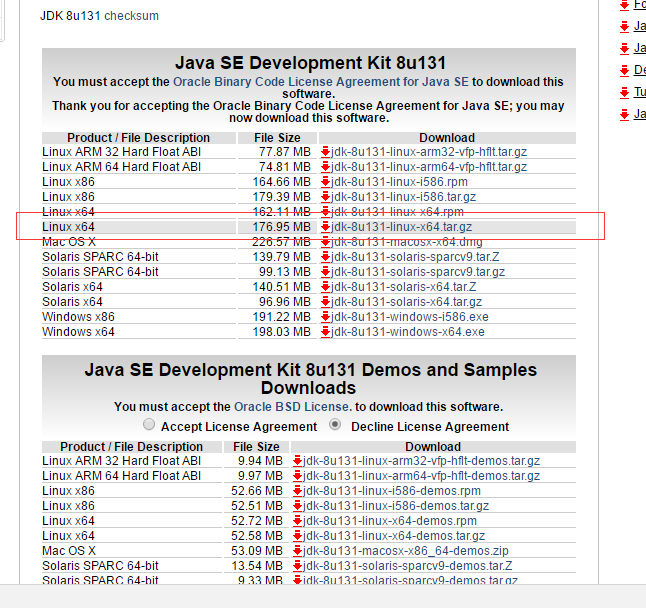Download jdk-8u131-windows-x64.exe file link
Viewport: 646px width, 608px height.
[x=407, y=332]
